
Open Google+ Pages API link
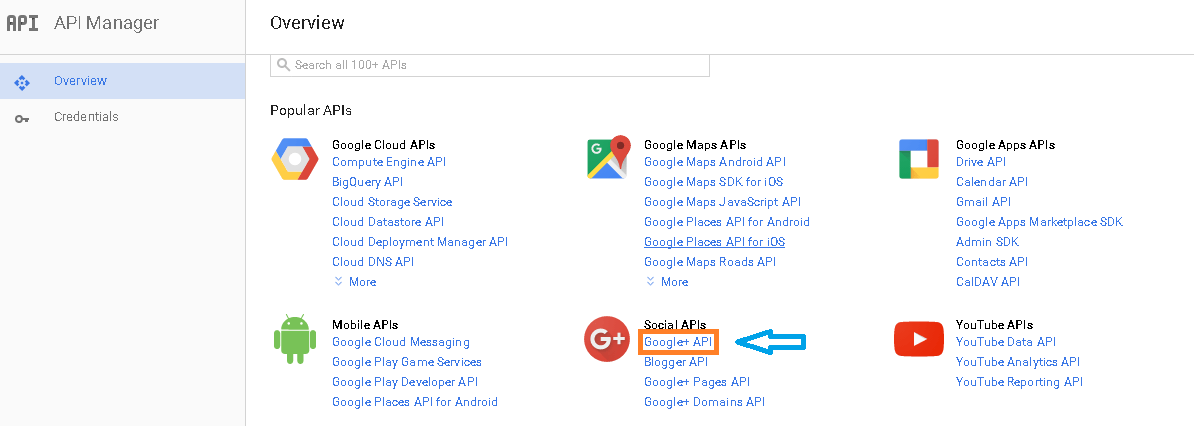coord(698,382)
